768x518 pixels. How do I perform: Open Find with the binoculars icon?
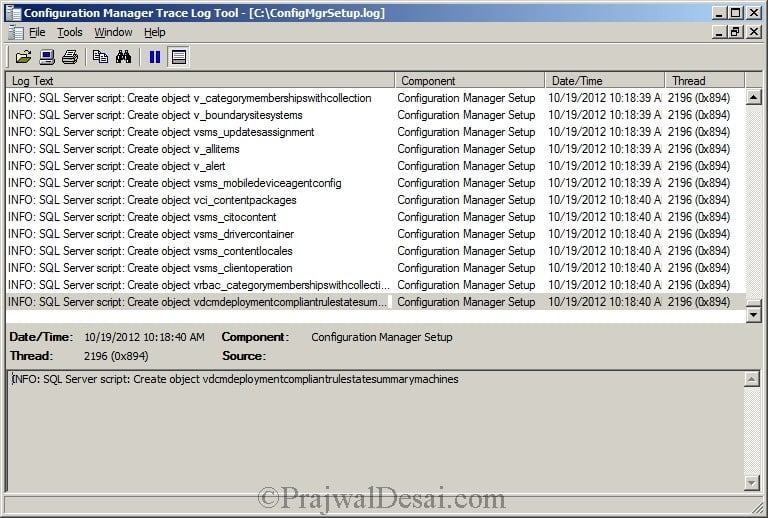click(x=123, y=57)
